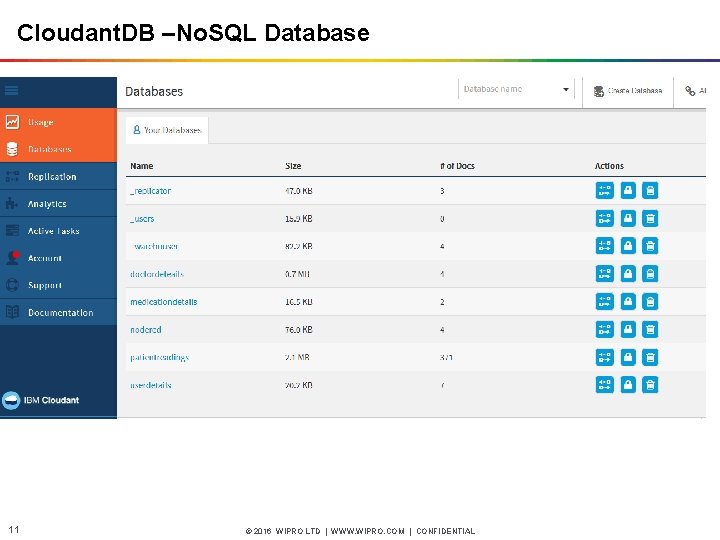Delete the _replicator database
The height and width of the screenshot is (540, 720).
[x=650, y=191]
